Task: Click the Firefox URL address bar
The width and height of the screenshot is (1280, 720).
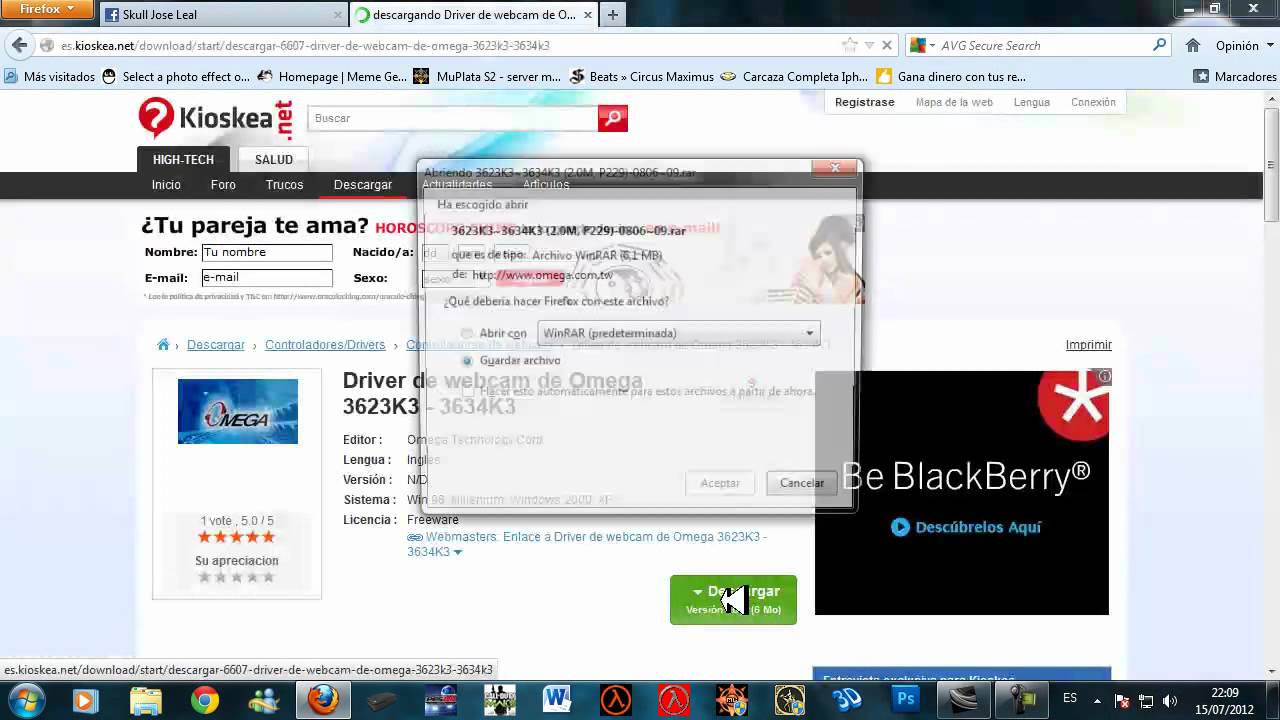Action: [440, 45]
